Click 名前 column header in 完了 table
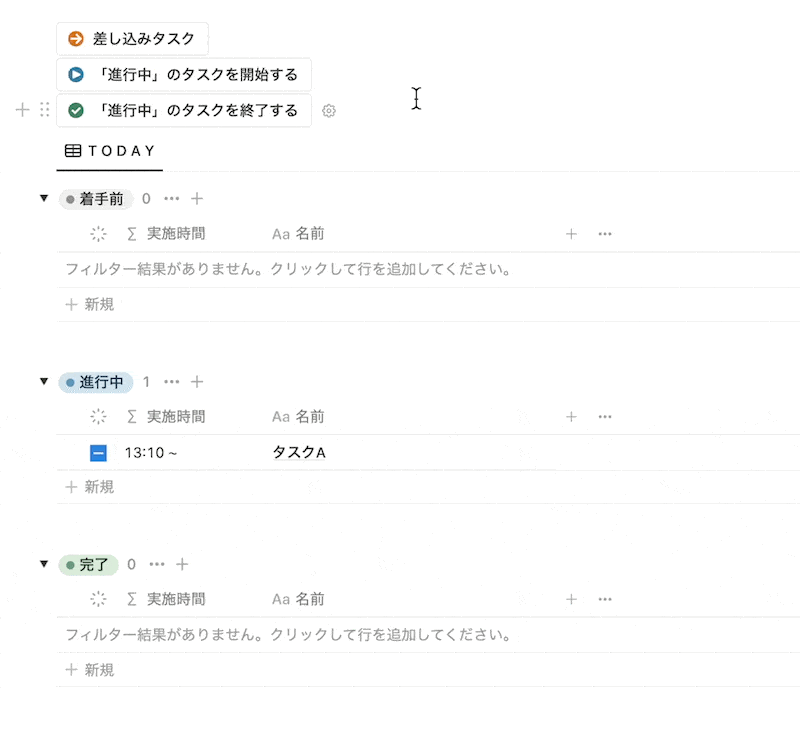Viewport: 800px width, 730px height. coord(298,599)
